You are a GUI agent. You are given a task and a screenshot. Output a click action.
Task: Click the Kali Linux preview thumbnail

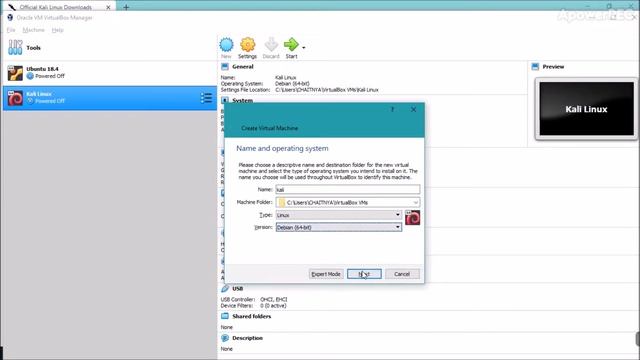point(587,109)
